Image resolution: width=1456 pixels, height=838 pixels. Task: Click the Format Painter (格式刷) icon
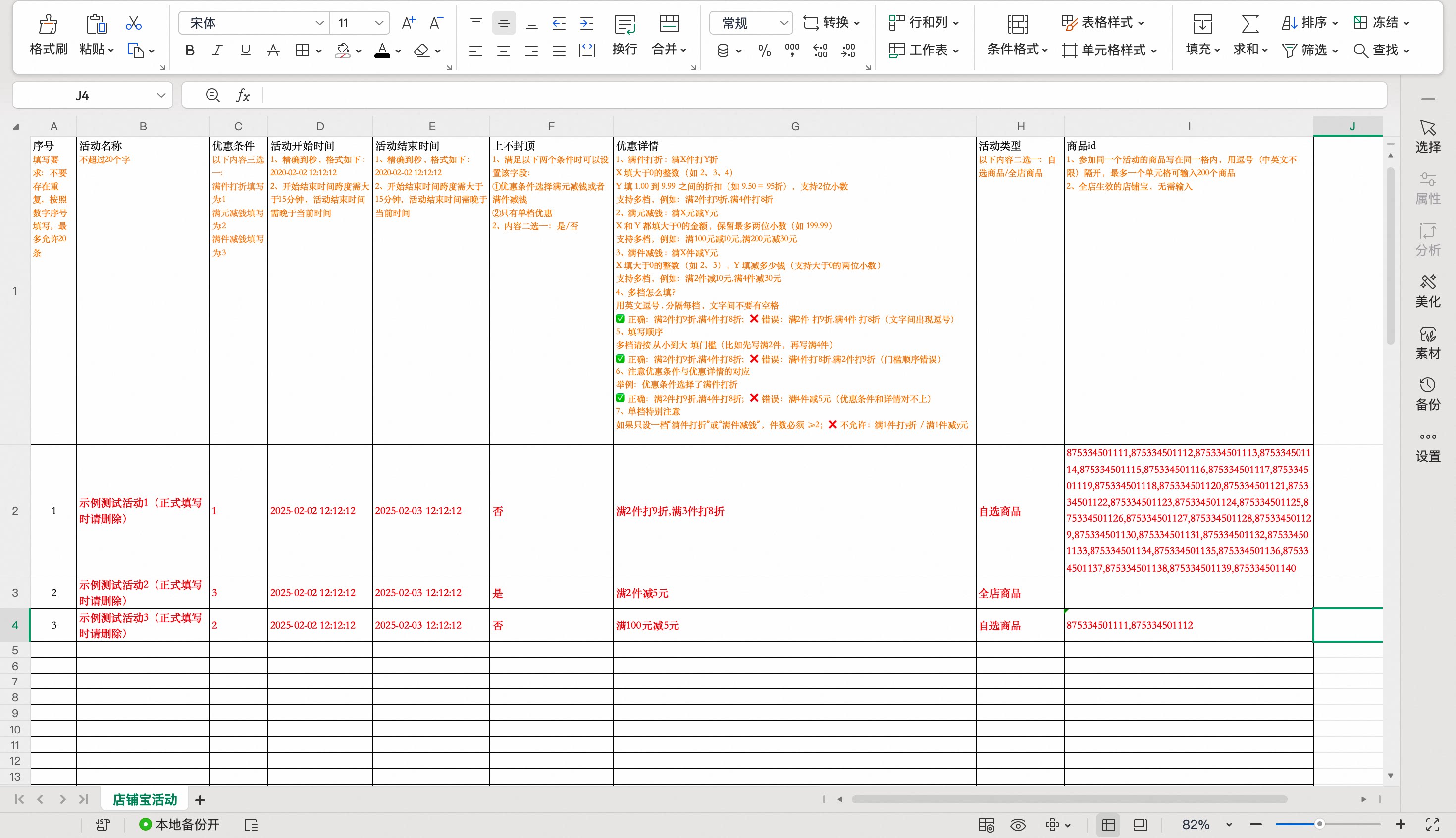click(49, 24)
